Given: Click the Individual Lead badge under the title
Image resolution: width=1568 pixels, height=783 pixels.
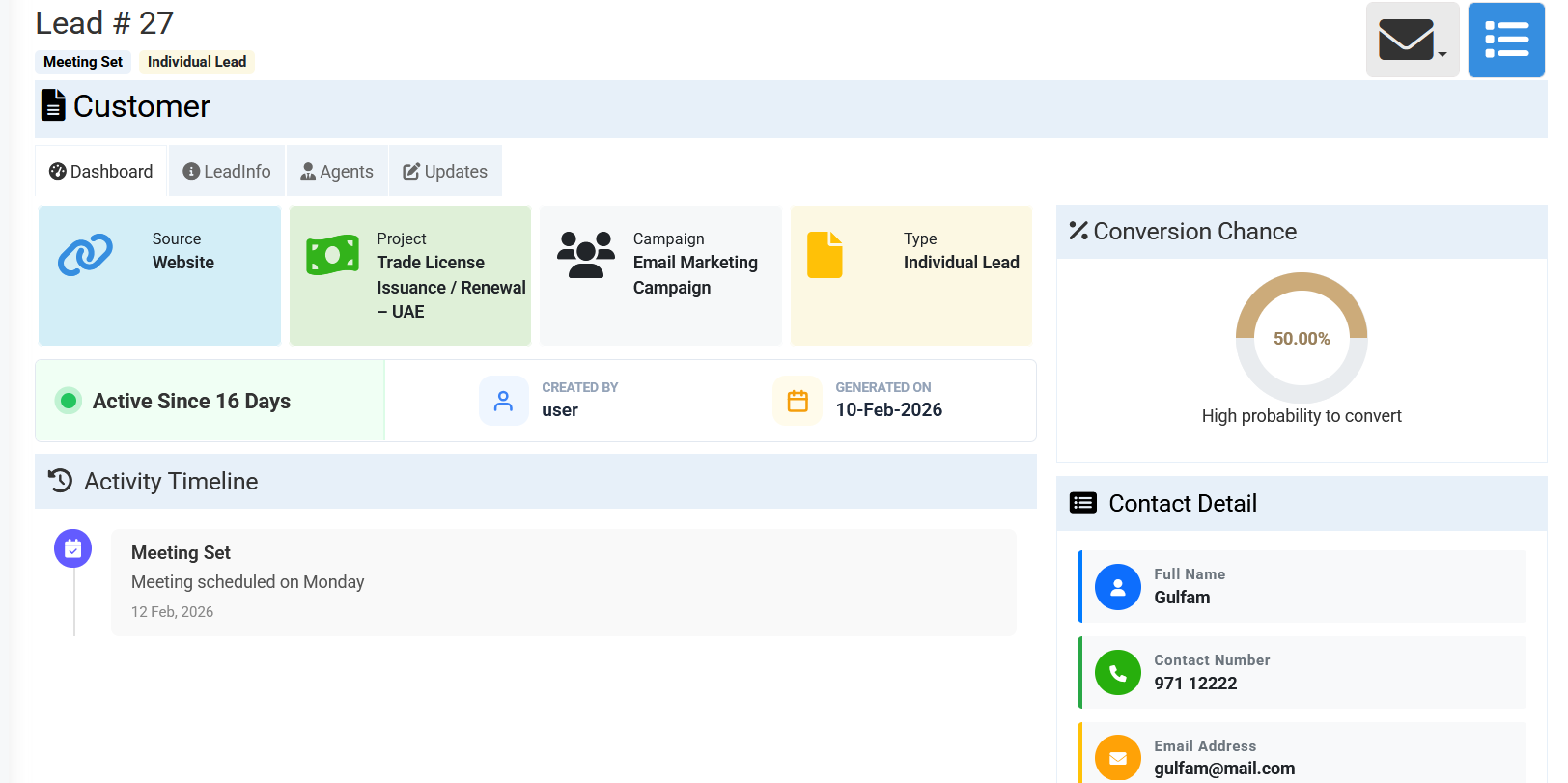Looking at the screenshot, I should point(197,62).
